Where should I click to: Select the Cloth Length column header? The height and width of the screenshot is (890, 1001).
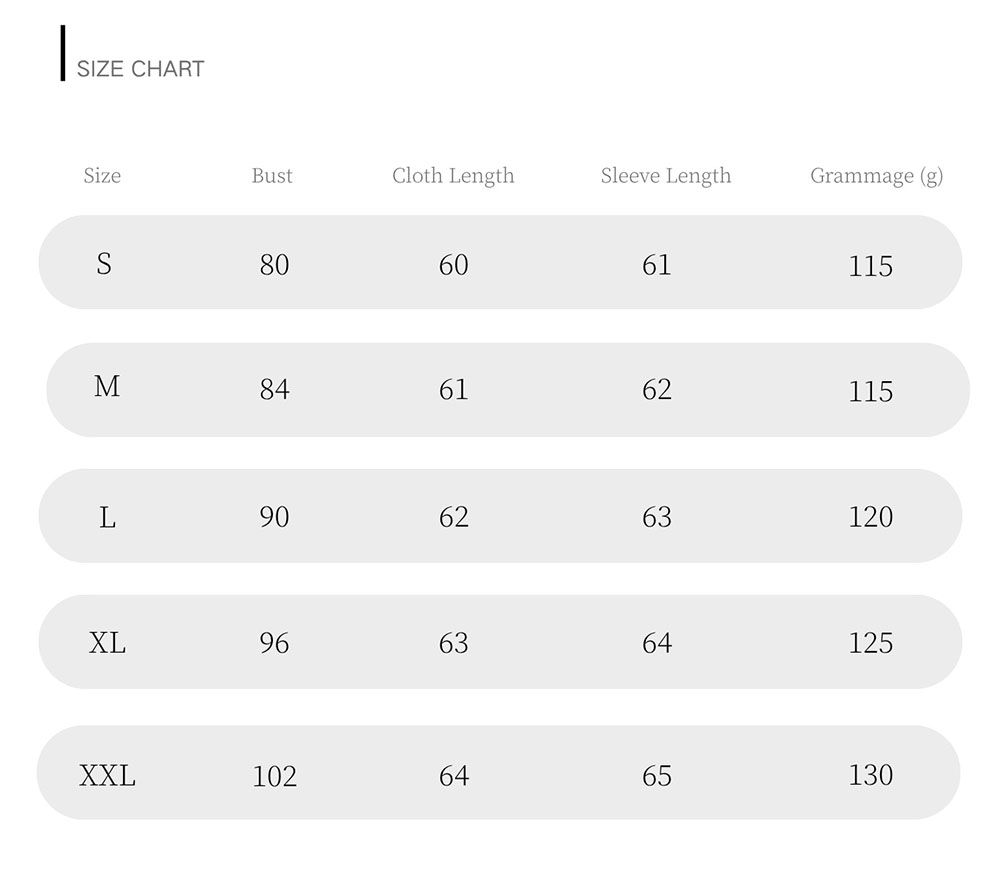pyautogui.click(x=453, y=176)
